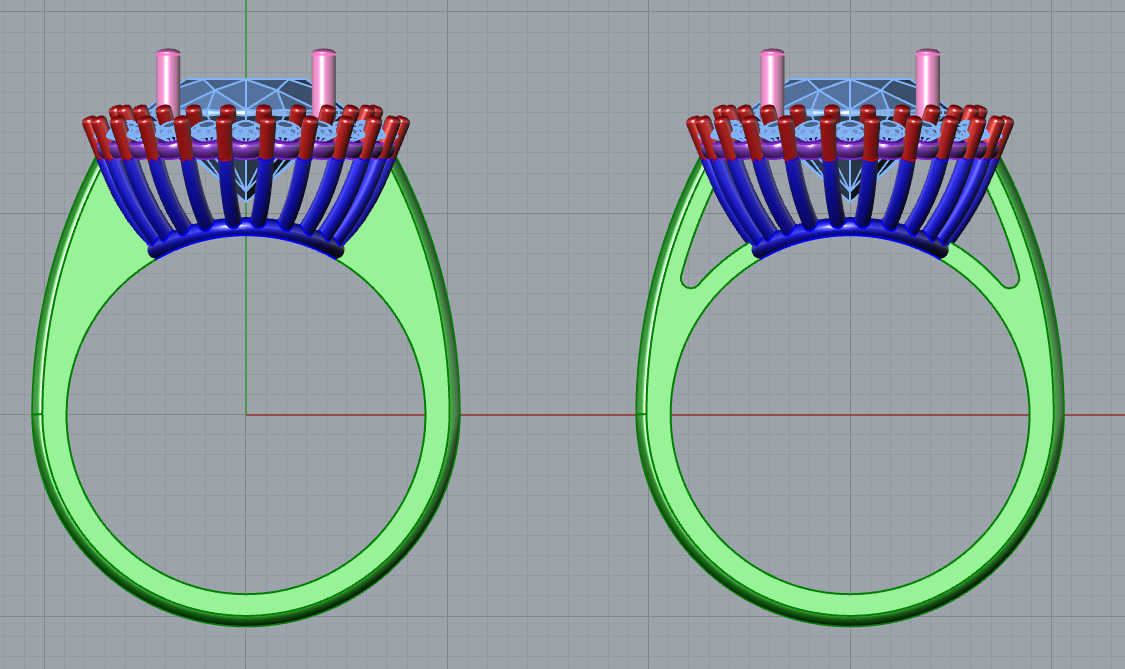
Task: Select the purple halo rail on right ring
Action: pos(850,150)
